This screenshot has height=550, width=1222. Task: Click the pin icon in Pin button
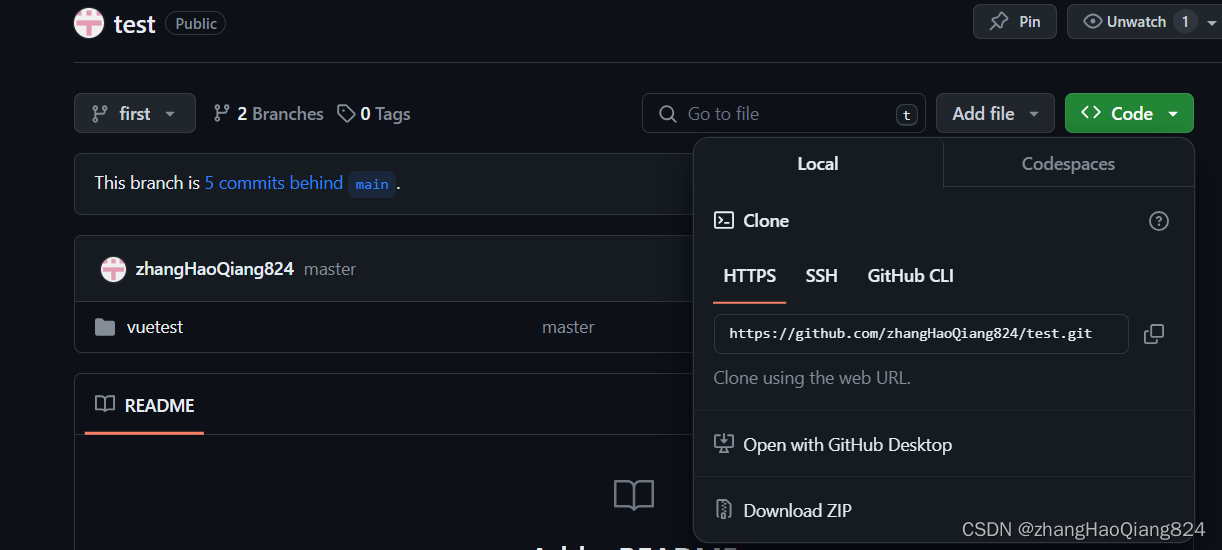point(998,22)
